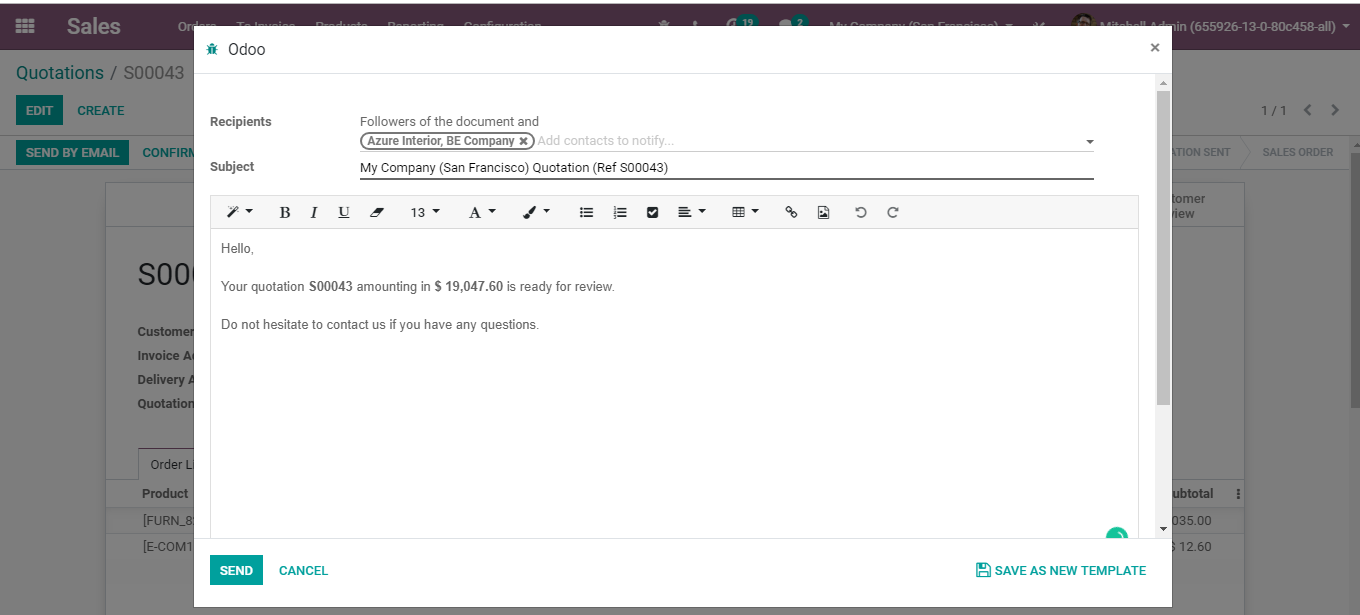This screenshot has width=1360, height=615.
Task: Open the paintbrush background color dropdown
Action: pos(537,212)
